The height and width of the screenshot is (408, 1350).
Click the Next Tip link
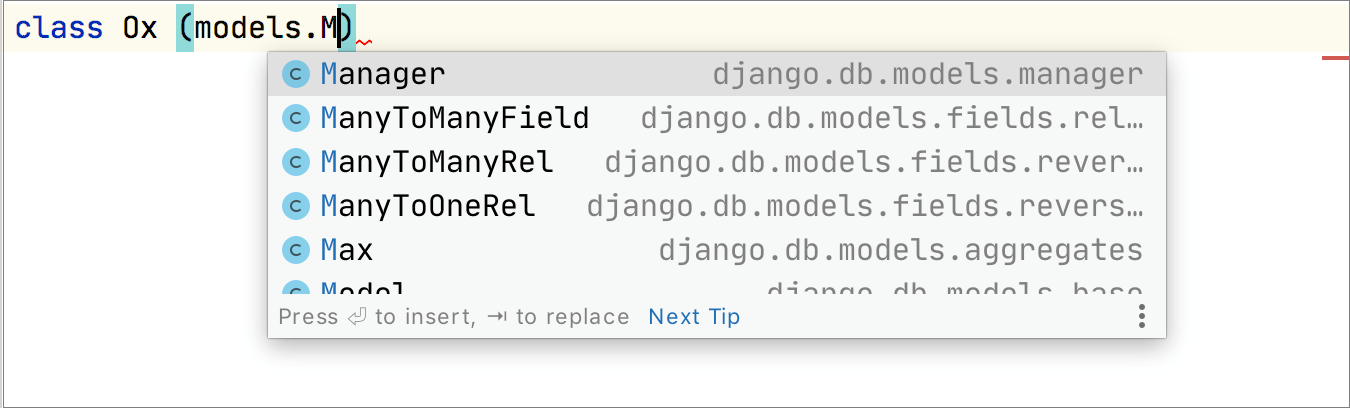[694, 317]
